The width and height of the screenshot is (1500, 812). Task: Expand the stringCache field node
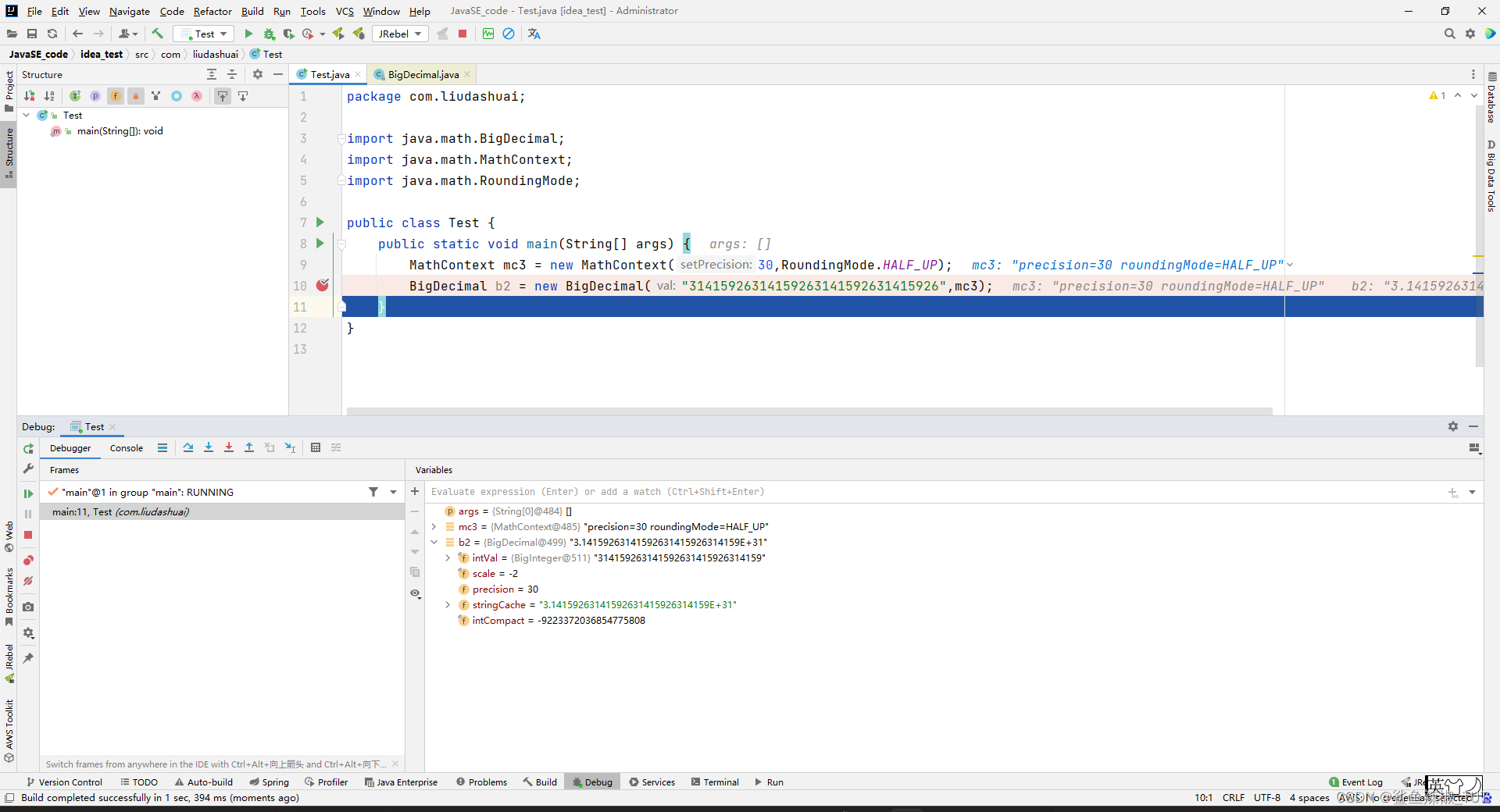coord(448,605)
